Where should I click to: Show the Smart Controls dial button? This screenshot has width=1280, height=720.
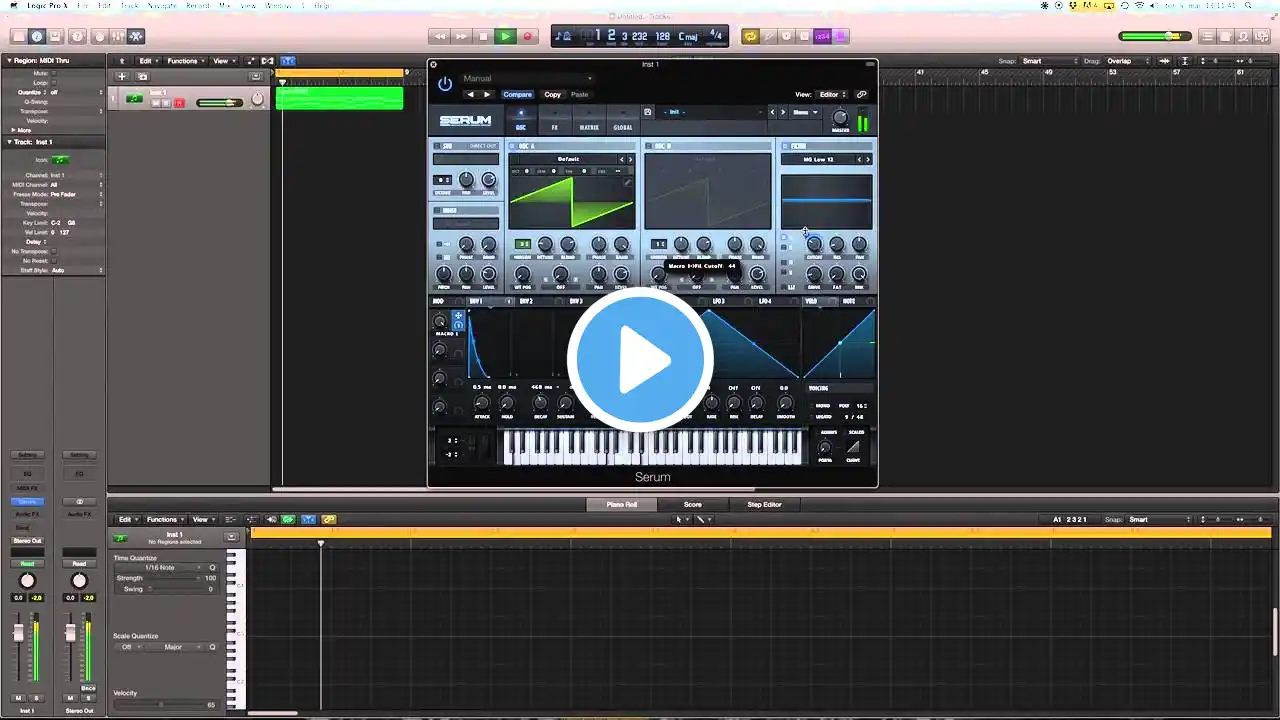(99, 37)
